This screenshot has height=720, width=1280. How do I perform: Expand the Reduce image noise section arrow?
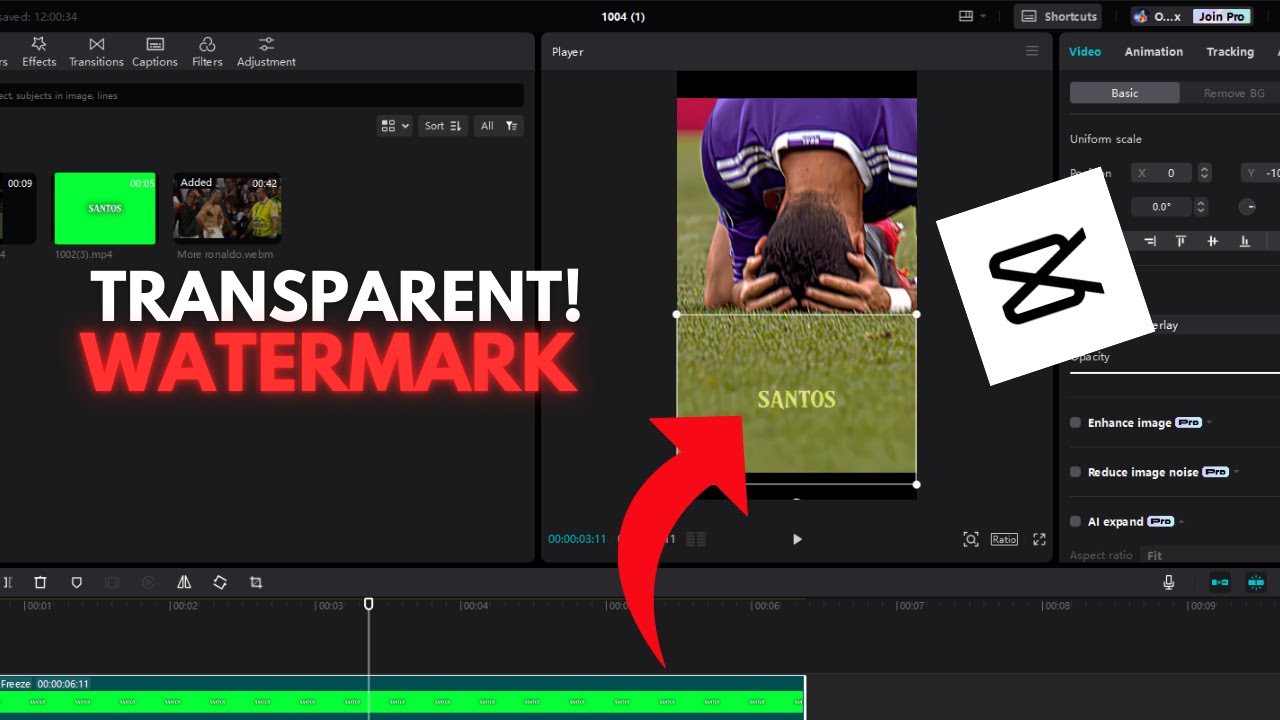(x=1236, y=472)
